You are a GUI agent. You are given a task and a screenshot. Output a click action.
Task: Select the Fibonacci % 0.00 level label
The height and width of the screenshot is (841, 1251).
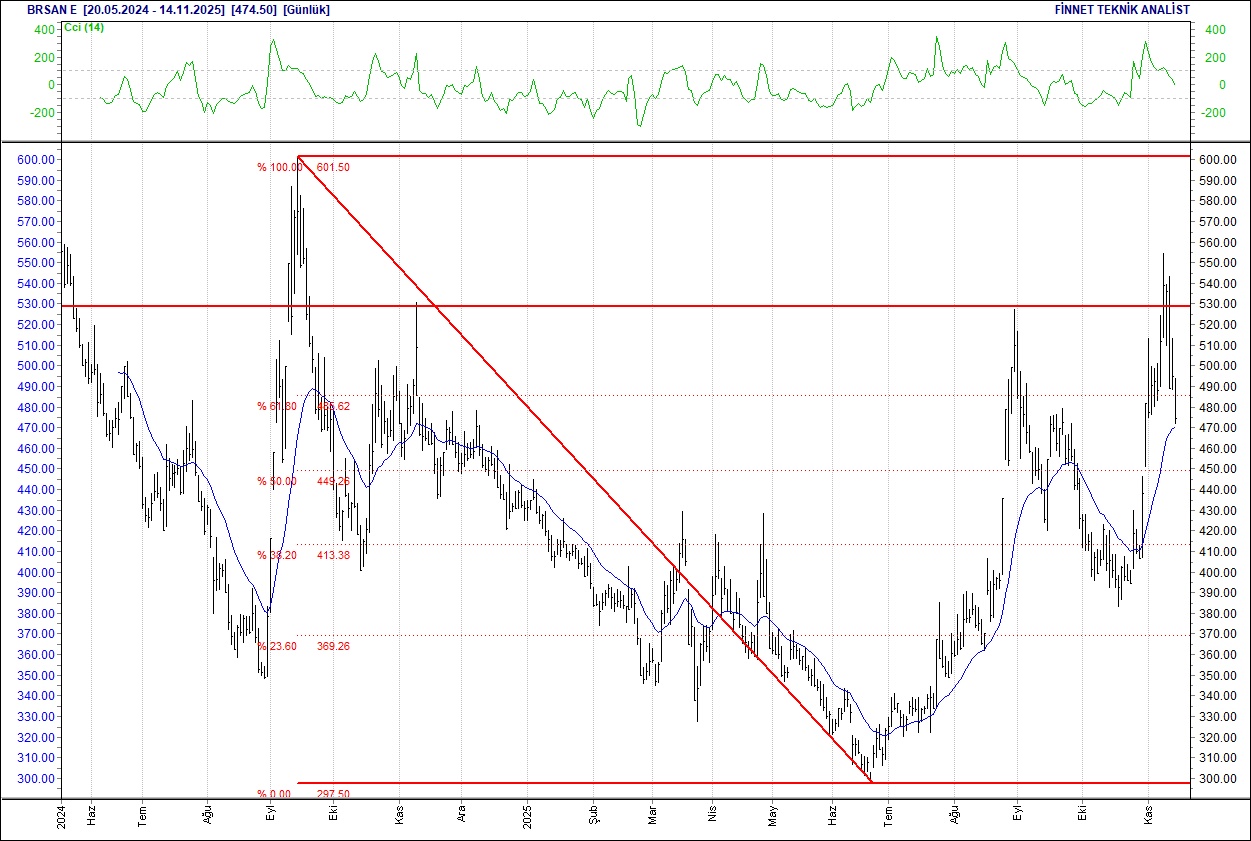click(x=273, y=794)
